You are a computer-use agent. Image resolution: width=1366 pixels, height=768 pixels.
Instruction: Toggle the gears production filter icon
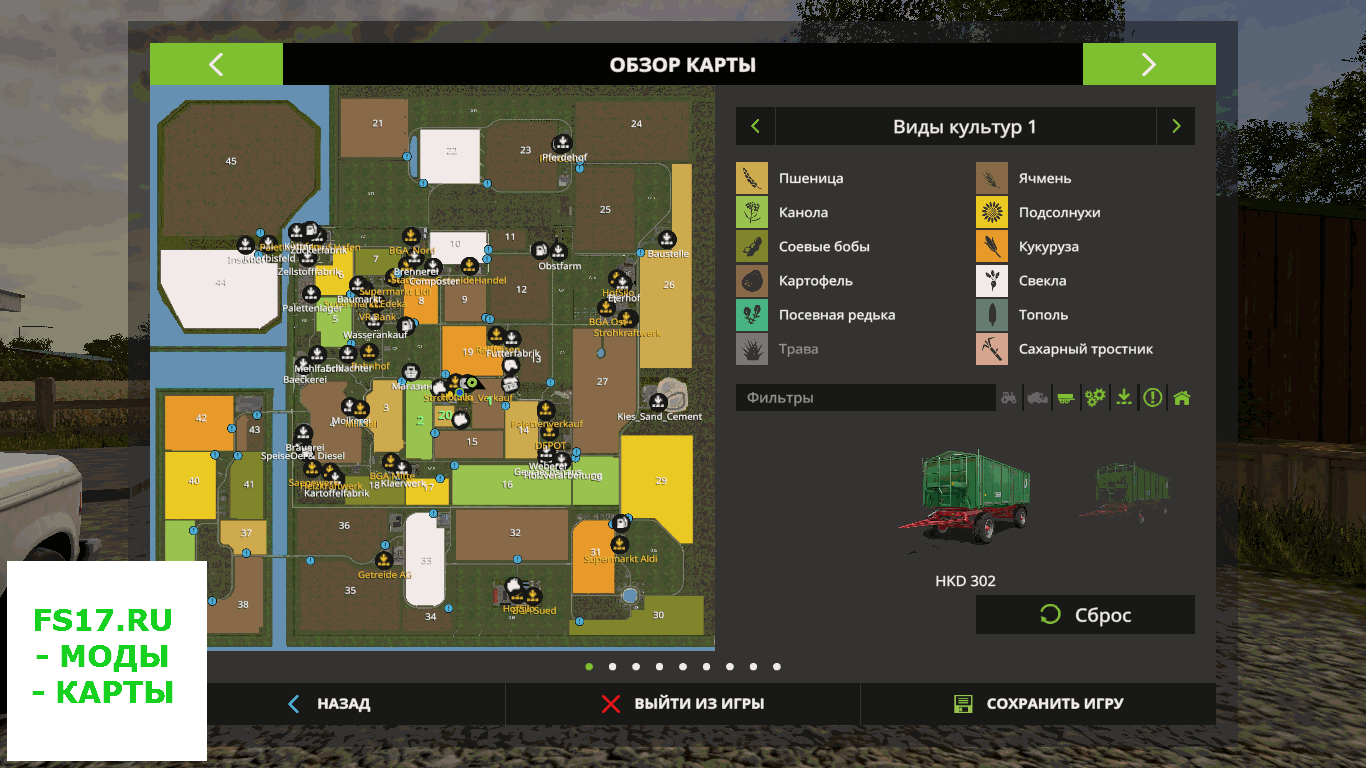click(x=1096, y=398)
